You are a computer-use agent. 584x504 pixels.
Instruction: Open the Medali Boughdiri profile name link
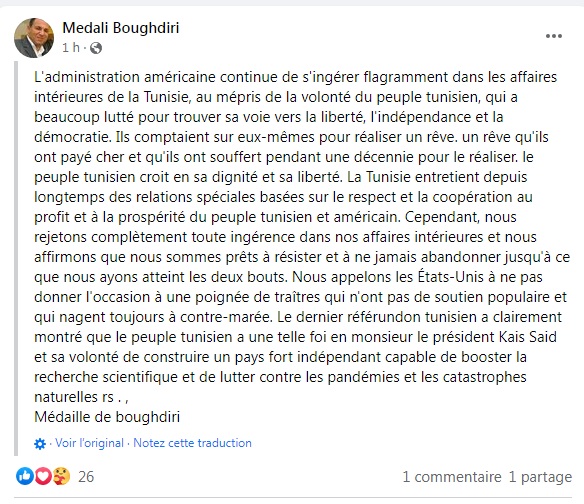click(121, 28)
